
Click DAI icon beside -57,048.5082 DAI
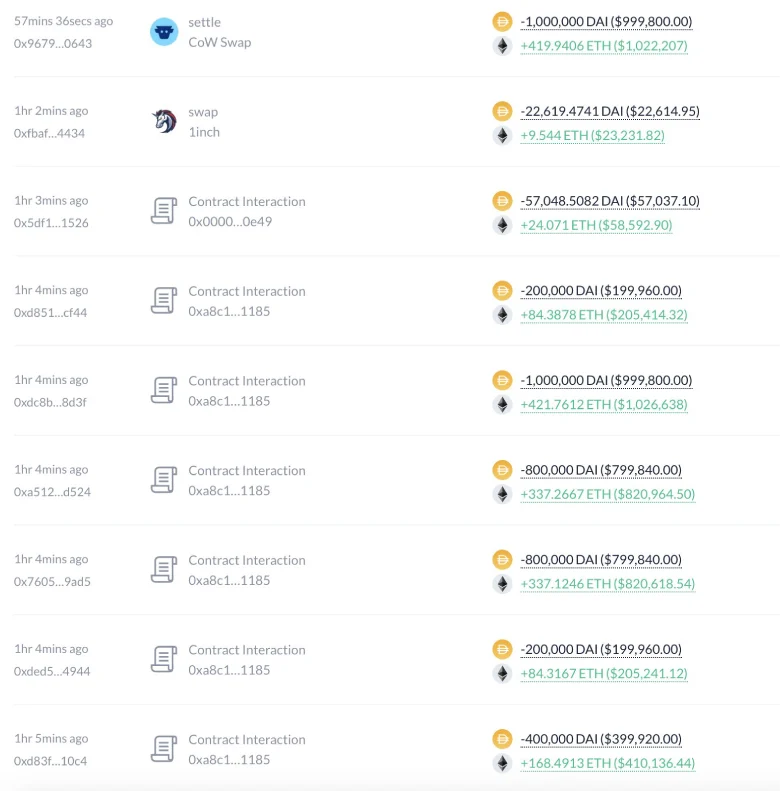(502, 201)
